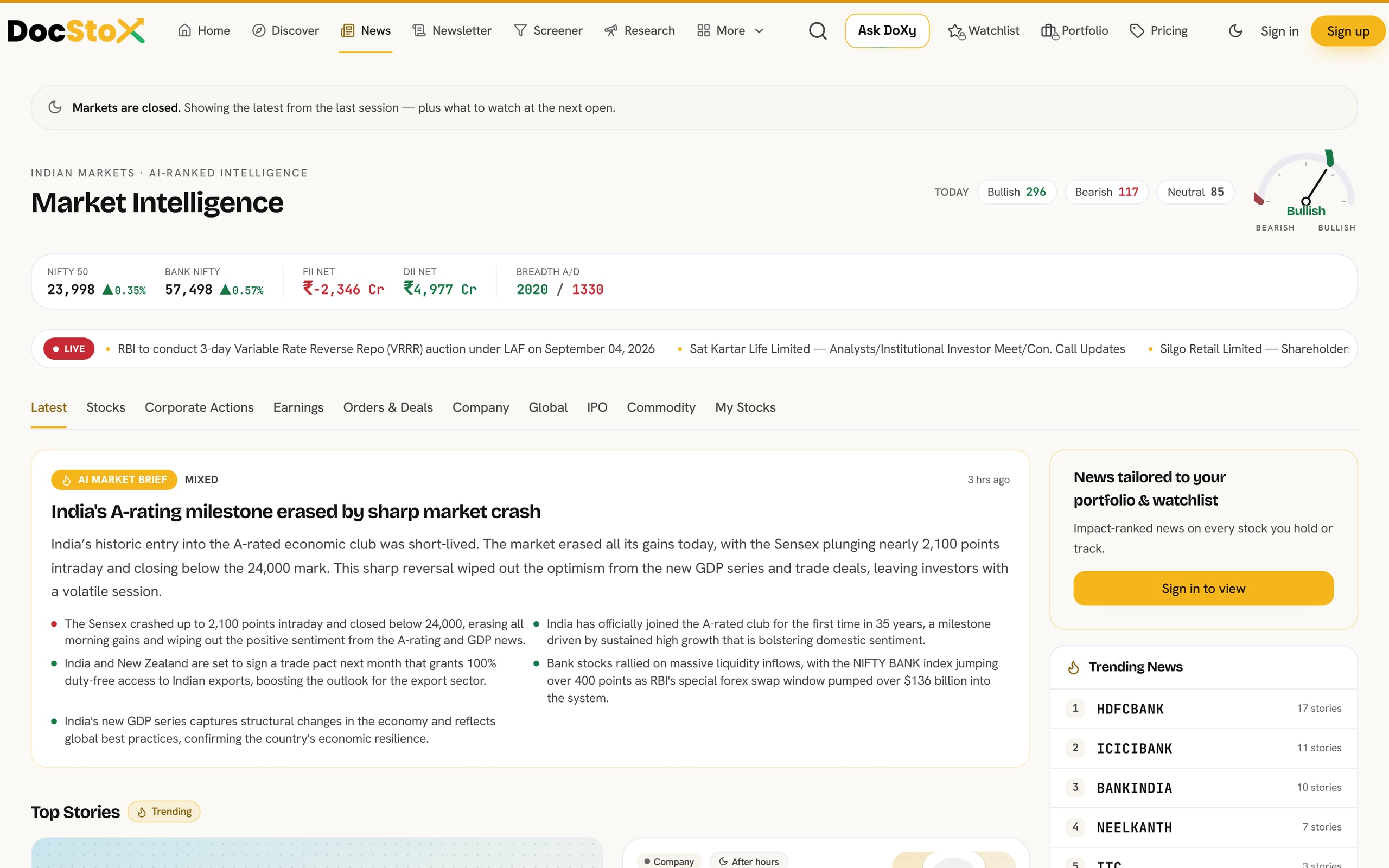Click the DocStoX logo
The image size is (1389, 868).
point(76,31)
